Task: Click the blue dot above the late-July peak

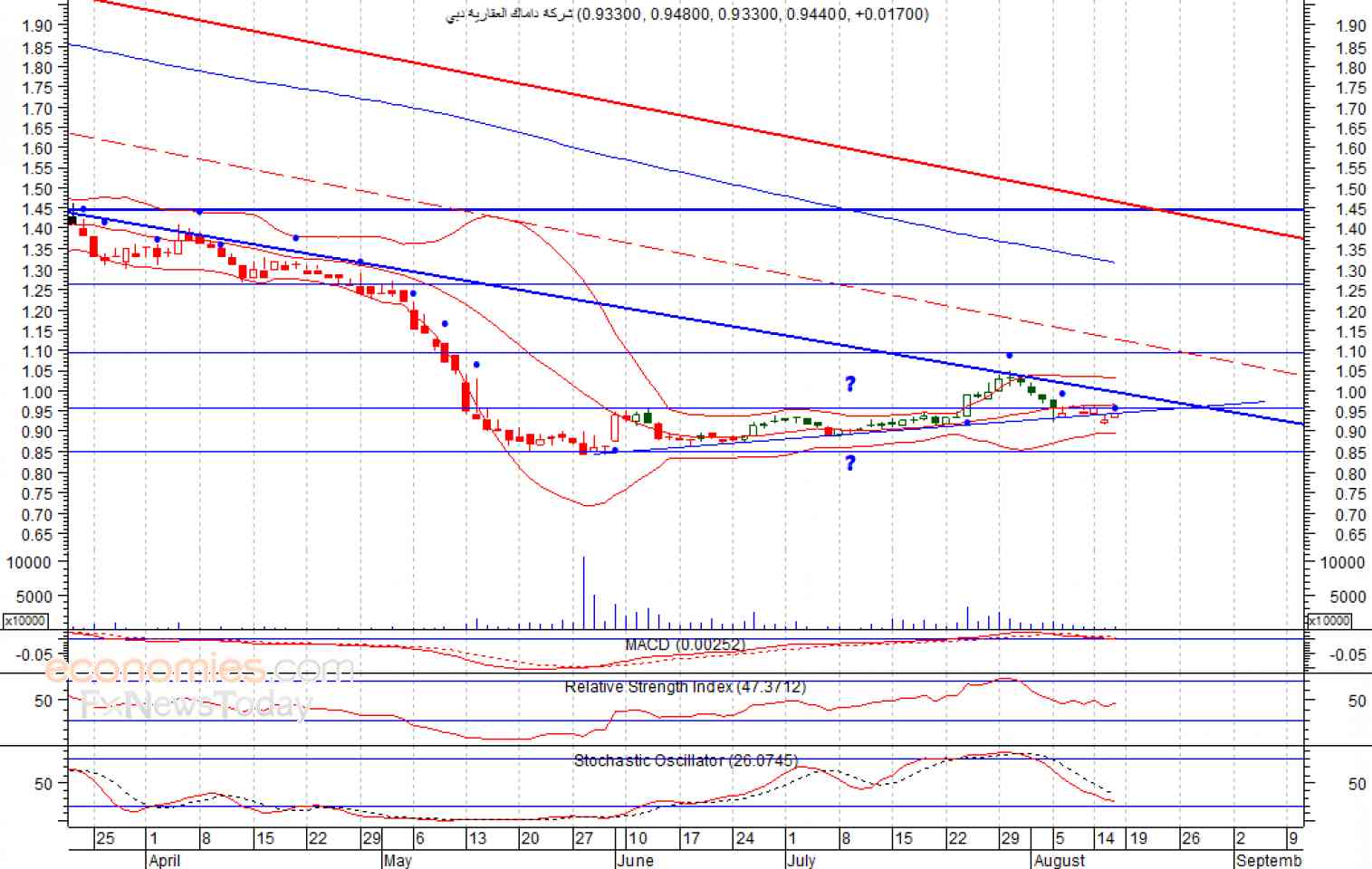Action: [1009, 355]
